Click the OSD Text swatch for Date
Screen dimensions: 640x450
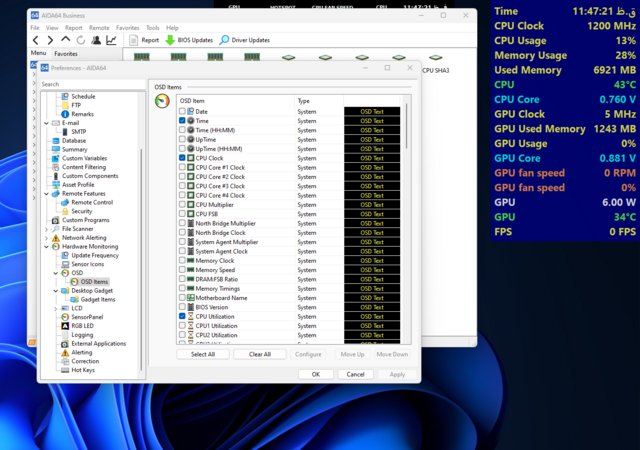pyautogui.click(x=372, y=111)
